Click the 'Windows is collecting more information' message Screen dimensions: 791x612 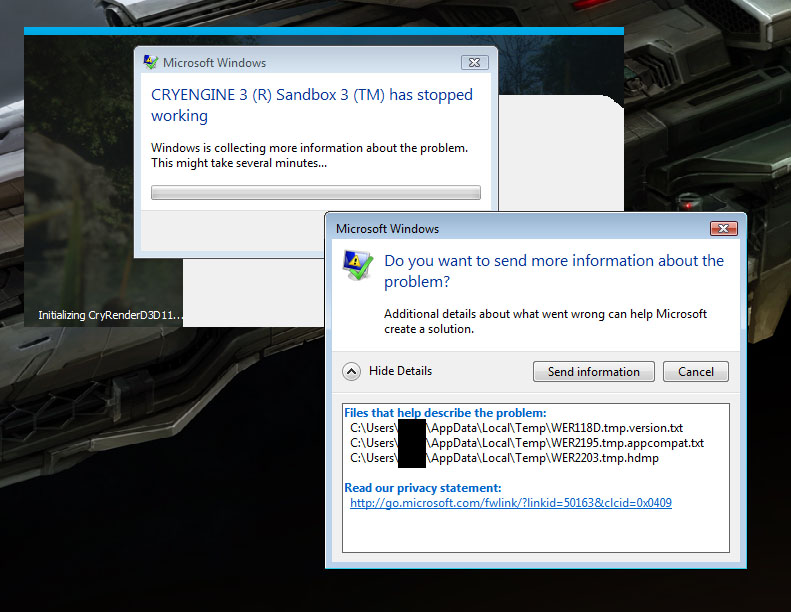[x=309, y=155]
